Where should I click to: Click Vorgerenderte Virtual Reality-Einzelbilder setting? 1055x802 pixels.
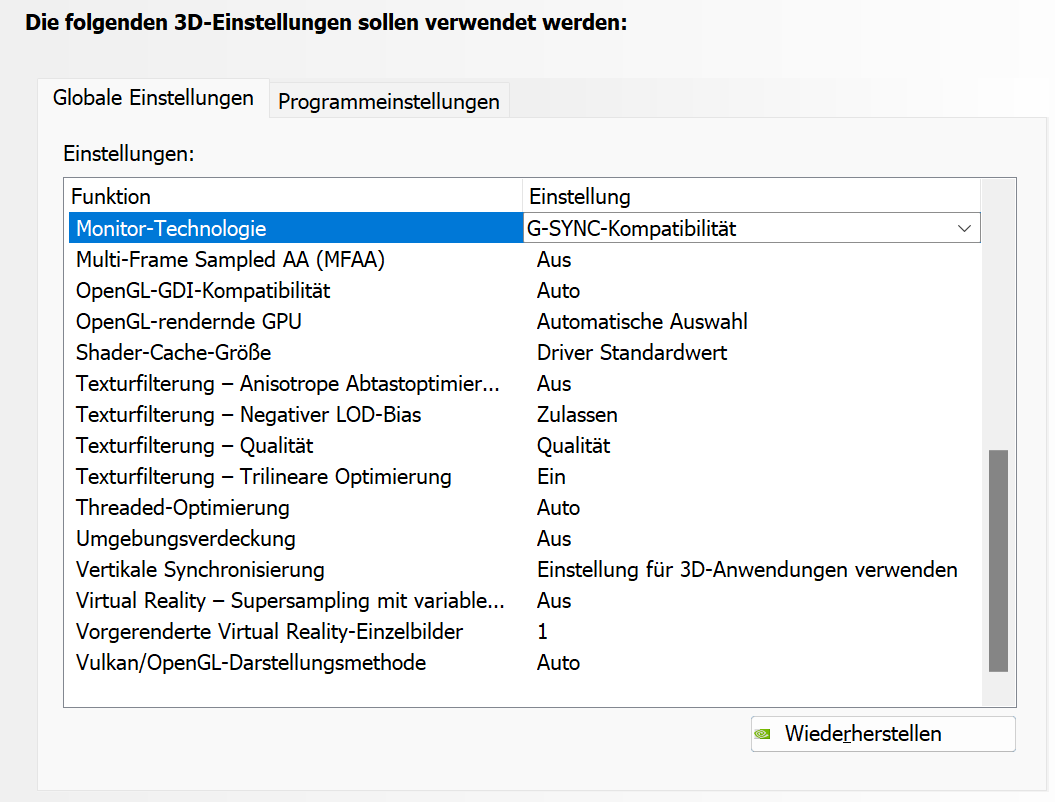(270, 632)
